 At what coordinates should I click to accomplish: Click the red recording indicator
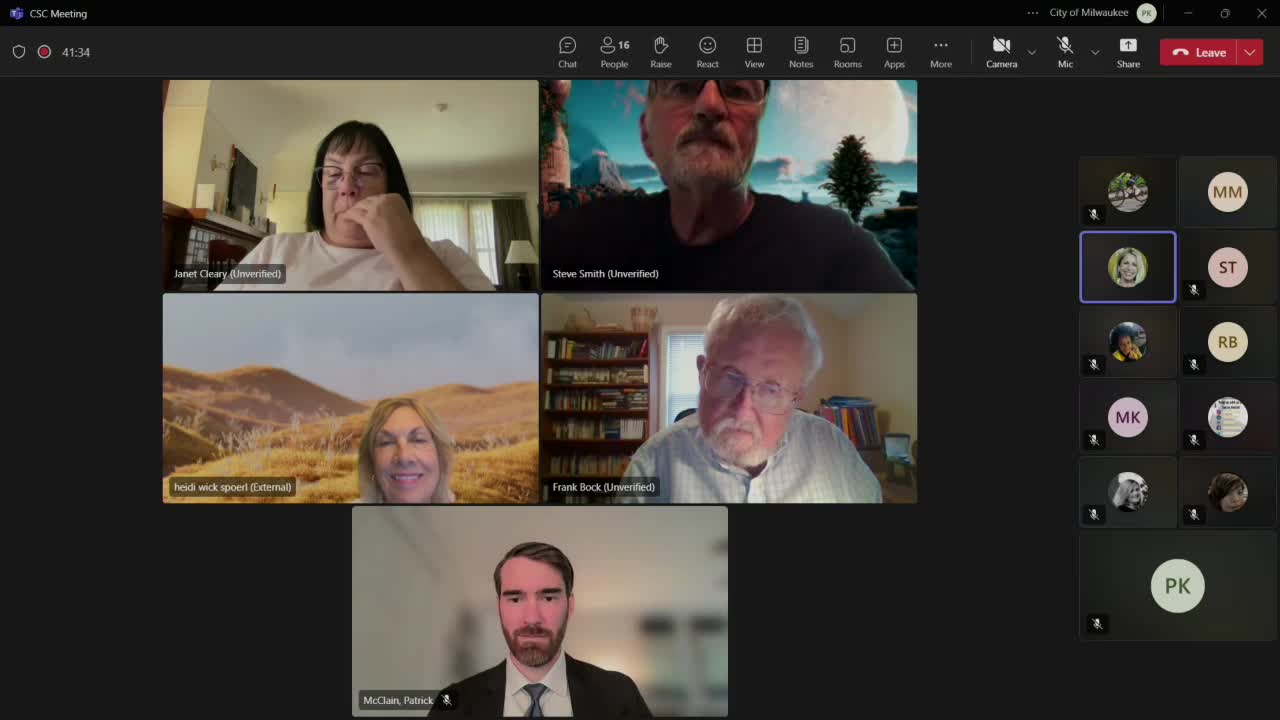(x=44, y=52)
